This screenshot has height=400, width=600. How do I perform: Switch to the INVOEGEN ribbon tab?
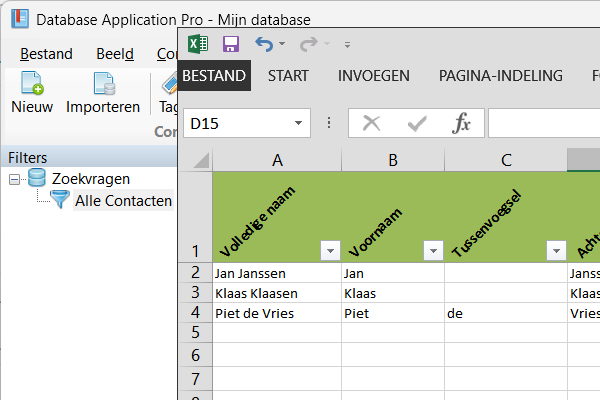tap(374, 76)
